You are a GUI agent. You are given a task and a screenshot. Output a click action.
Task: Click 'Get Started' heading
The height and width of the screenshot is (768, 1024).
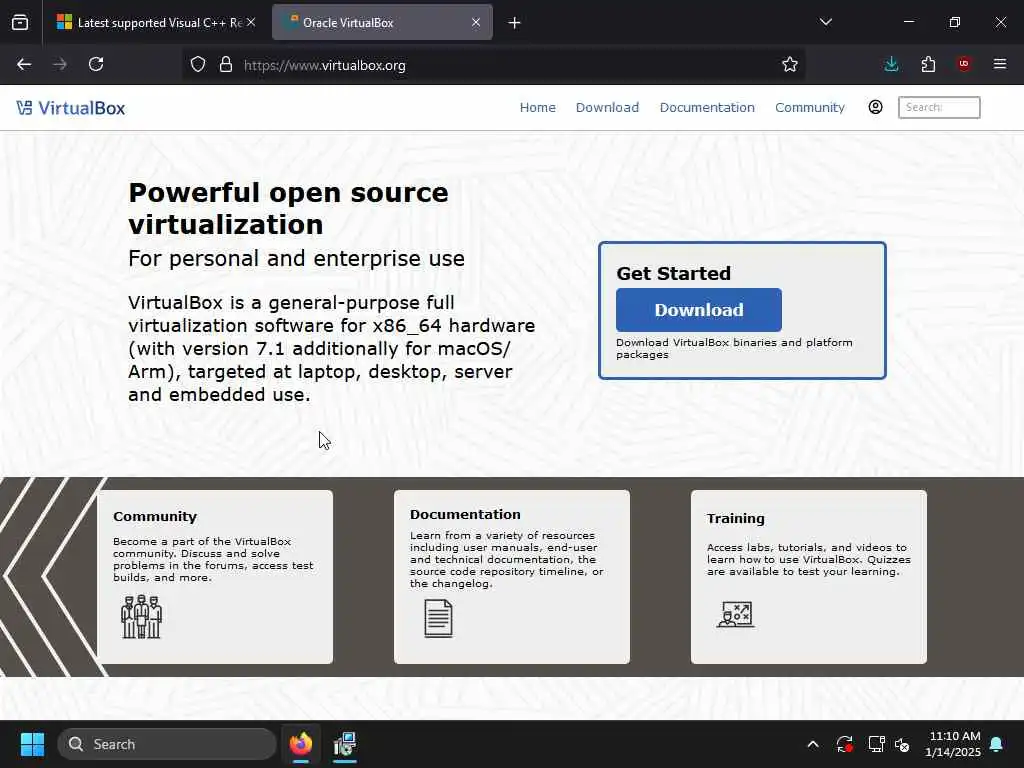(673, 274)
